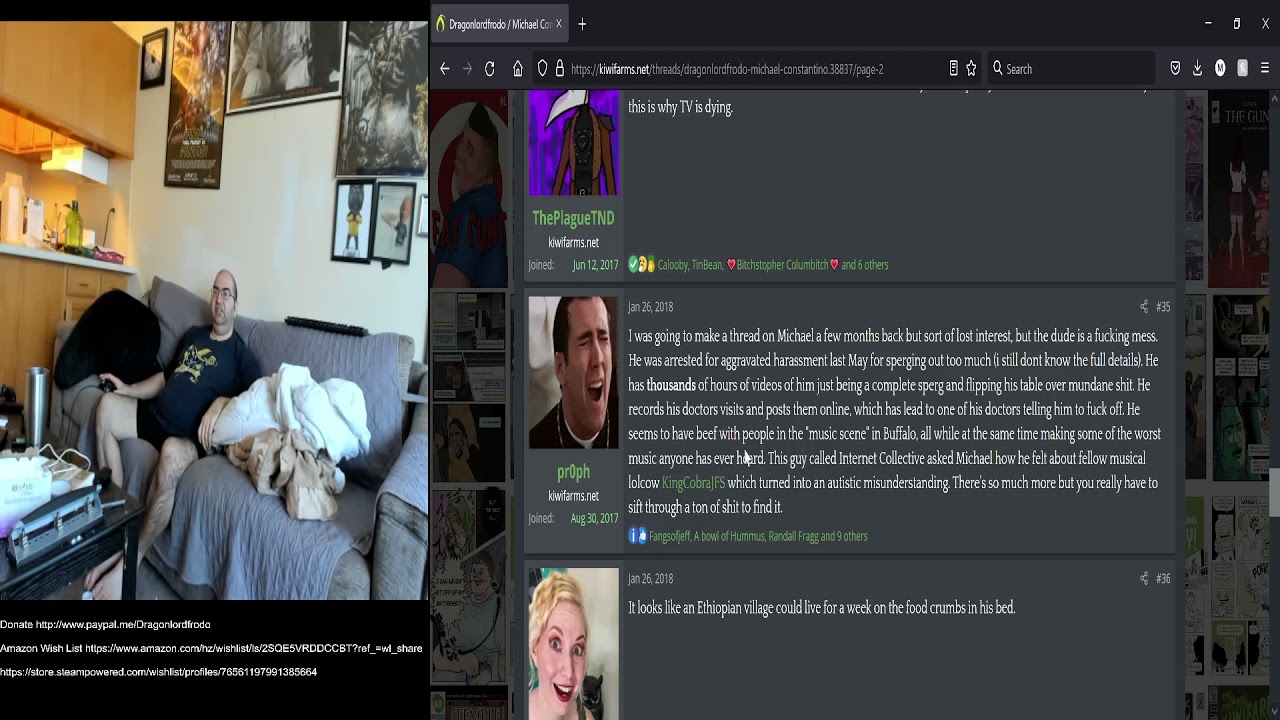Viewport: 1280px width, 720px height.
Task: Open the hamburger application menu
Action: pyautogui.click(x=1265, y=69)
